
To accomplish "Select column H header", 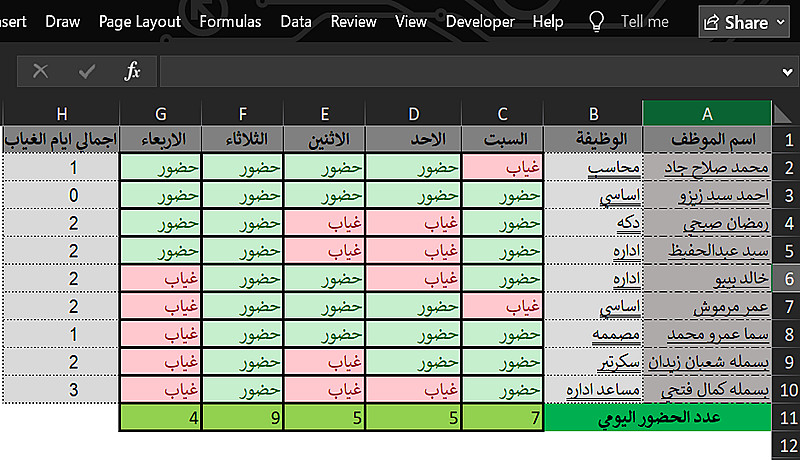I will coord(62,113).
